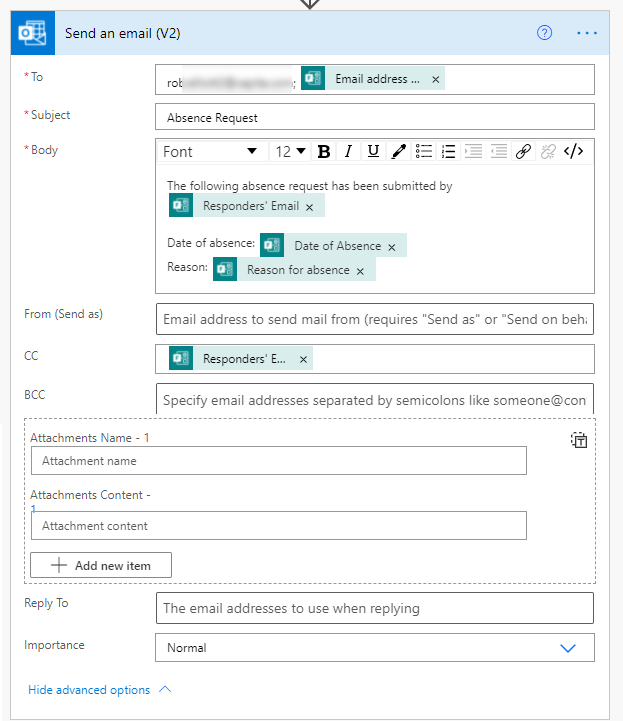Decrease indent in Body editor
Screen dimensions: 623x721
tap(498, 151)
